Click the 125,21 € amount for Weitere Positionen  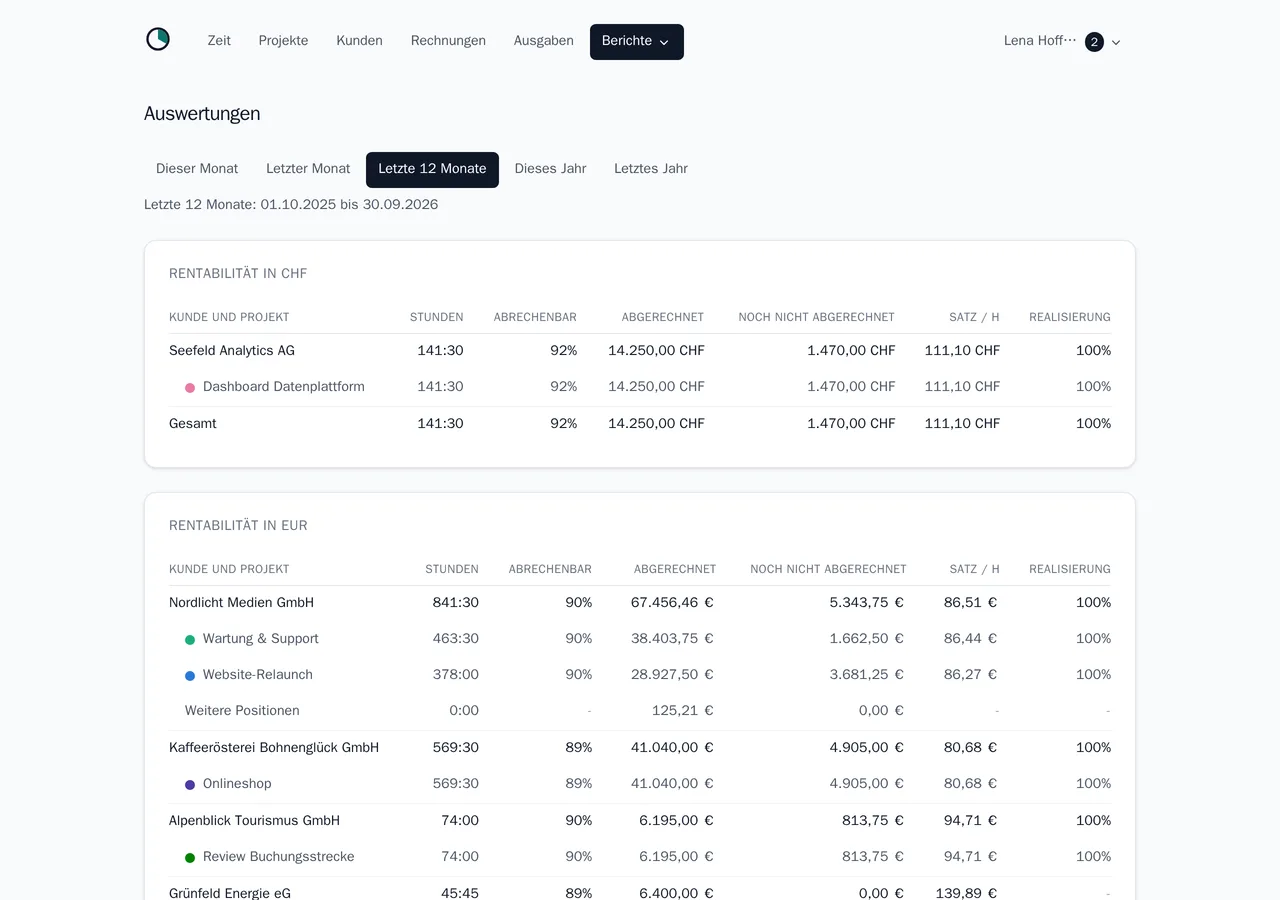pyautogui.click(x=681, y=711)
